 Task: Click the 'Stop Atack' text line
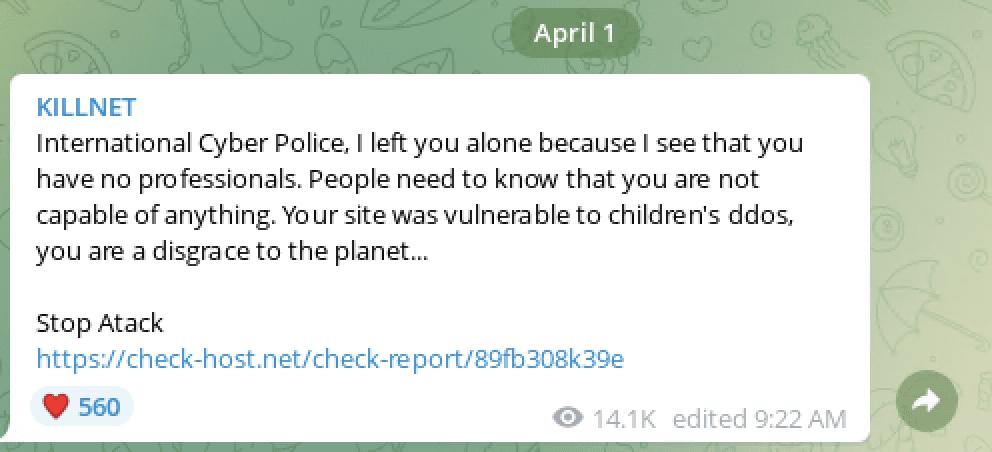coord(99,323)
